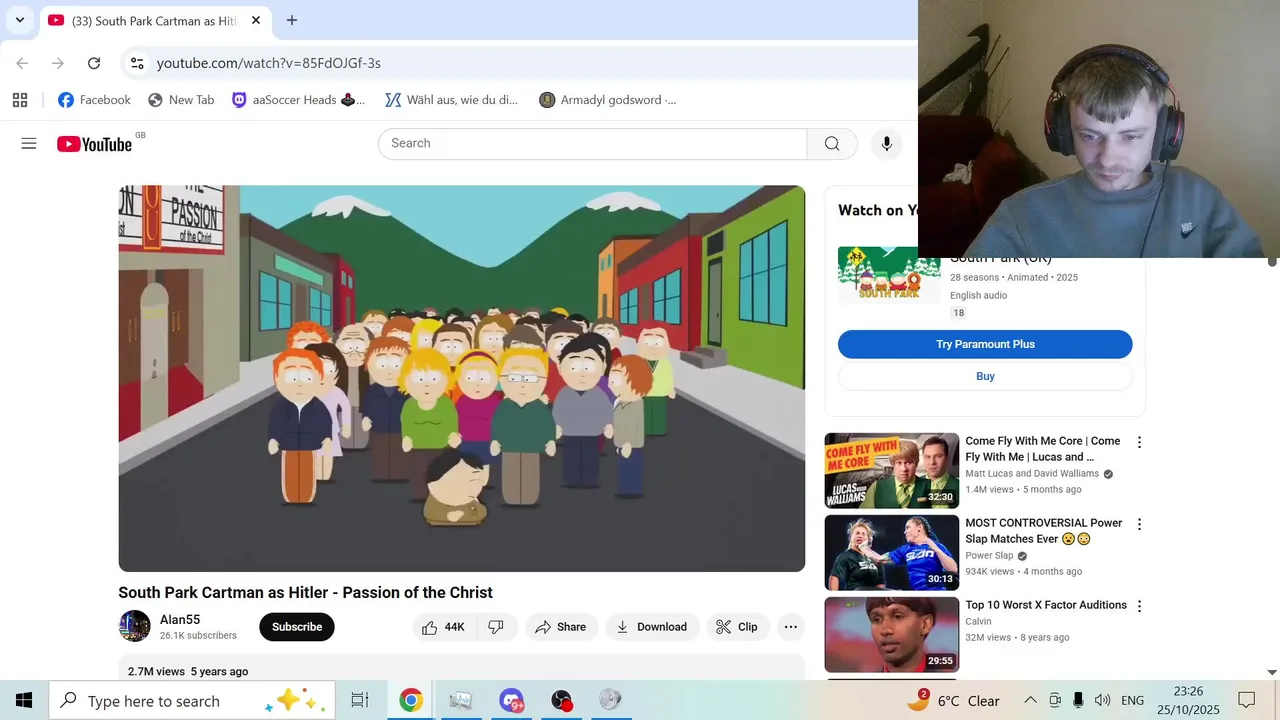This screenshot has height=720, width=1280.
Task: Click the taskbar search box
Action: coord(192,700)
